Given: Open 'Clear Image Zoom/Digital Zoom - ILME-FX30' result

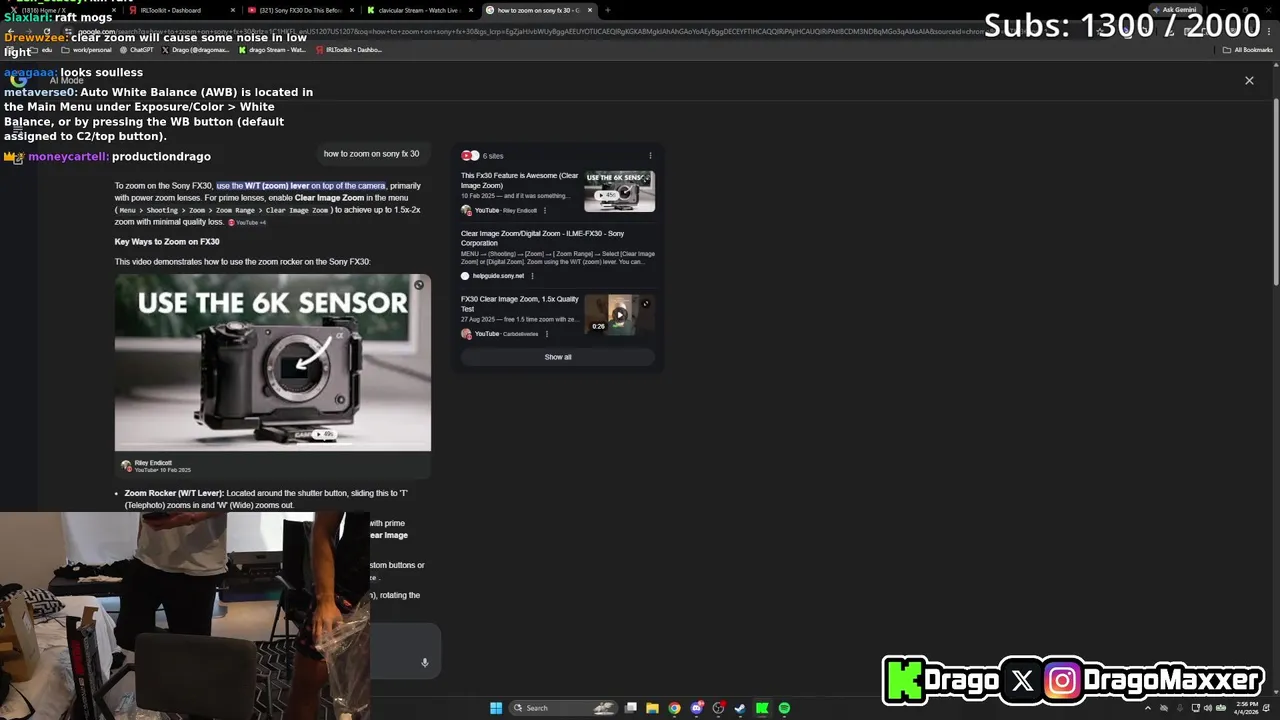Looking at the screenshot, I should point(542,238).
